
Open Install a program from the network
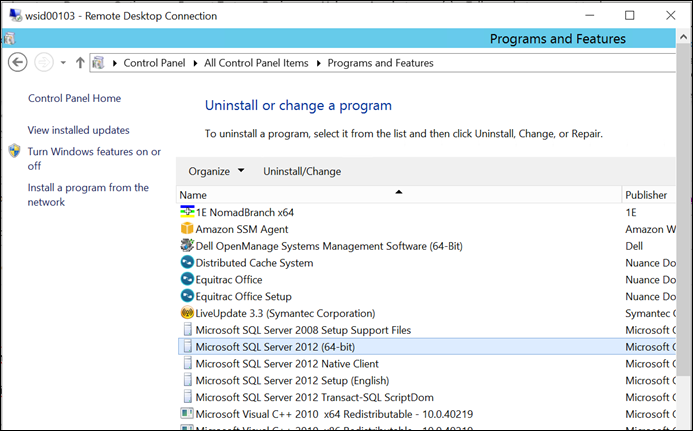point(88,195)
